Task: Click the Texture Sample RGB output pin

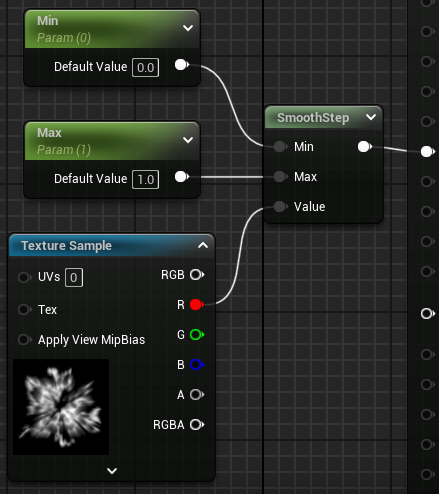Action: [197, 275]
